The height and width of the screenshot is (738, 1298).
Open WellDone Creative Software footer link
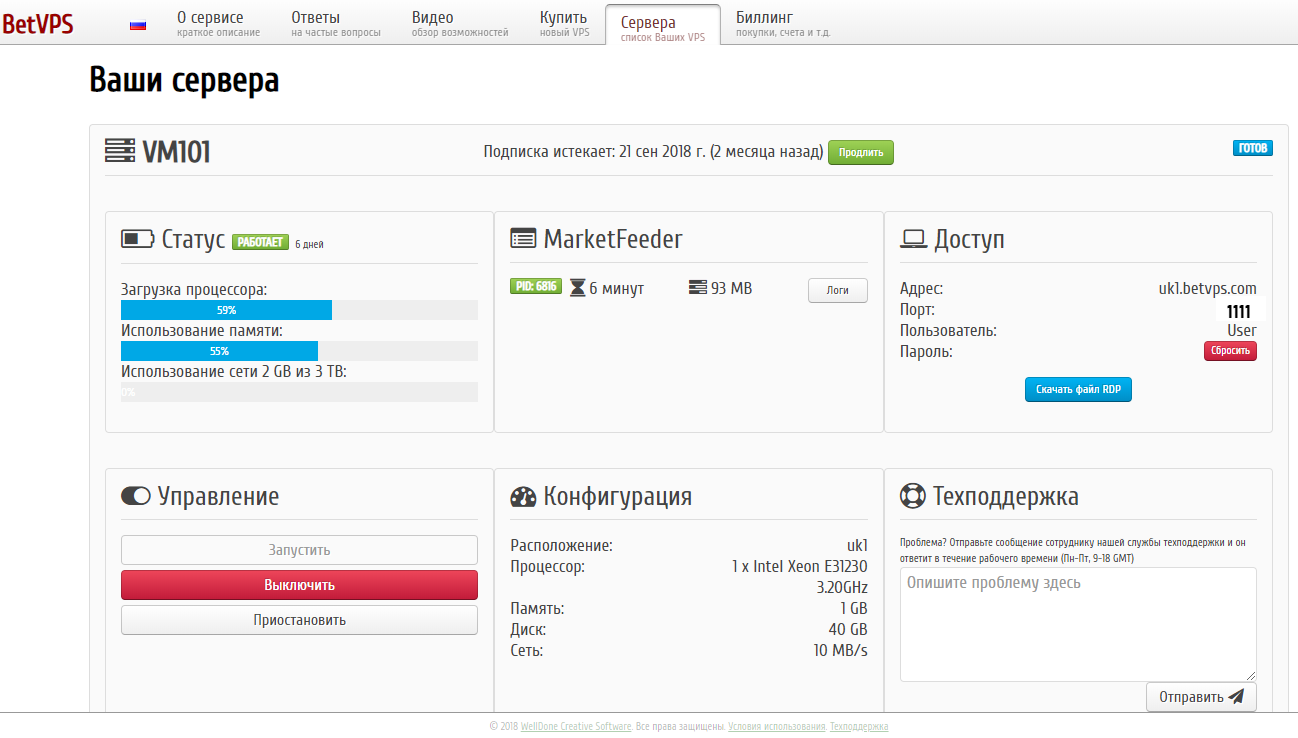tap(576, 727)
